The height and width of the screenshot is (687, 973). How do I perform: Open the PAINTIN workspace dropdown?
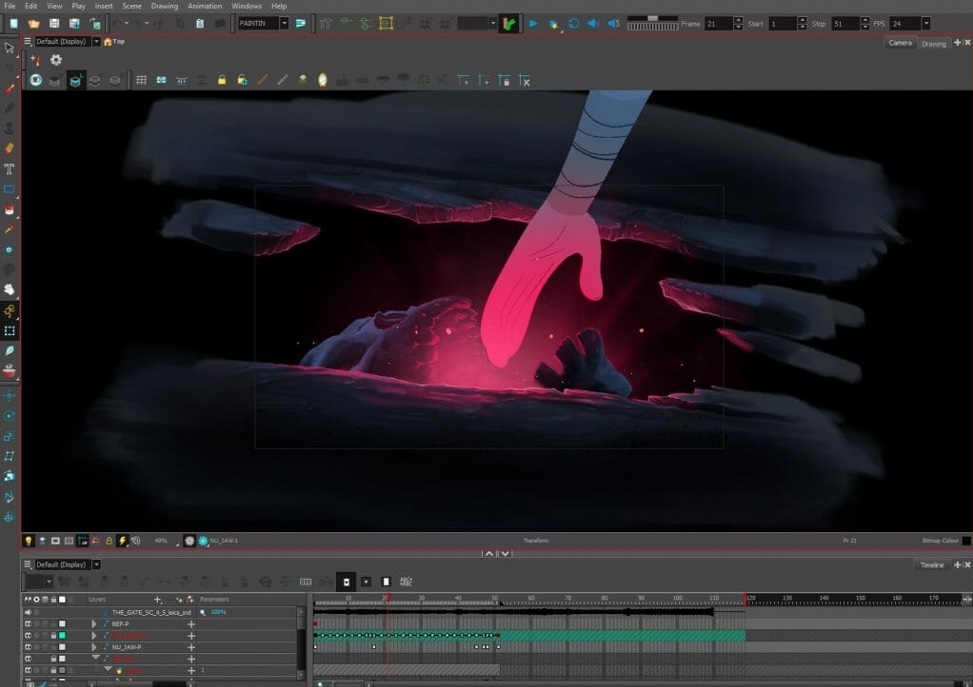pyautogui.click(x=284, y=23)
